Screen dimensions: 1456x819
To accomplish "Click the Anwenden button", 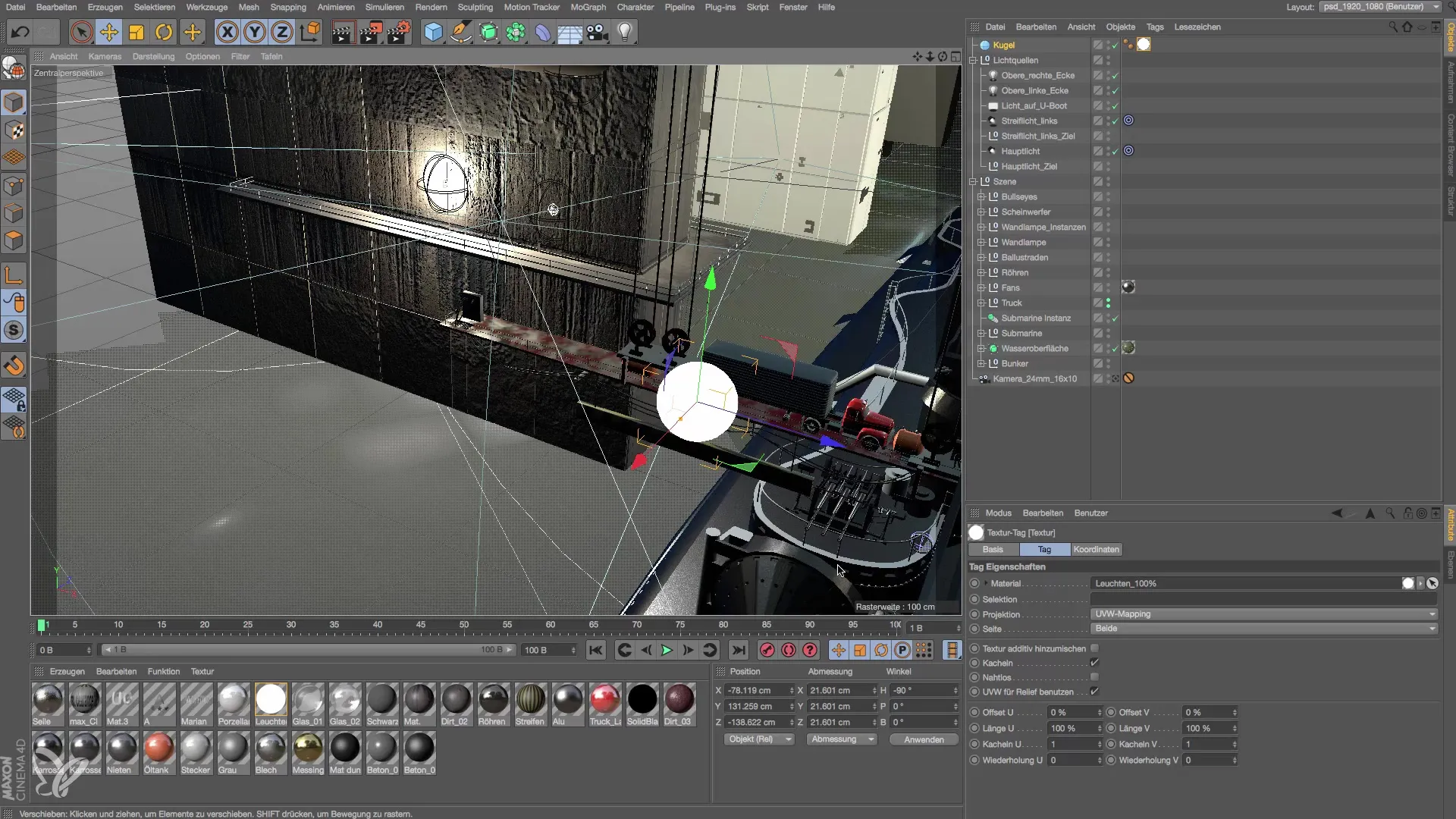I will coord(924,739).
